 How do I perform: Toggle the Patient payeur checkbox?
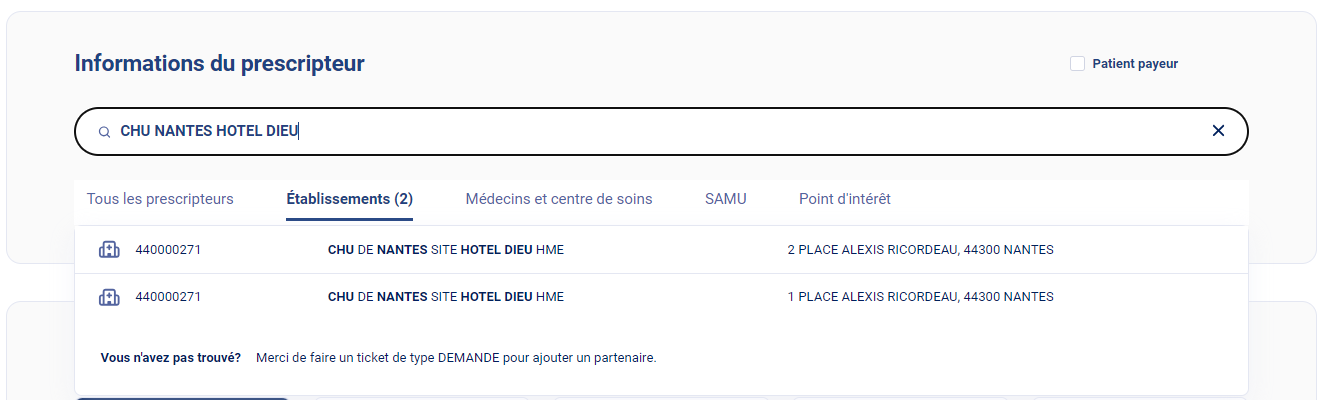pyautogui.click(x=1077, y=64)
